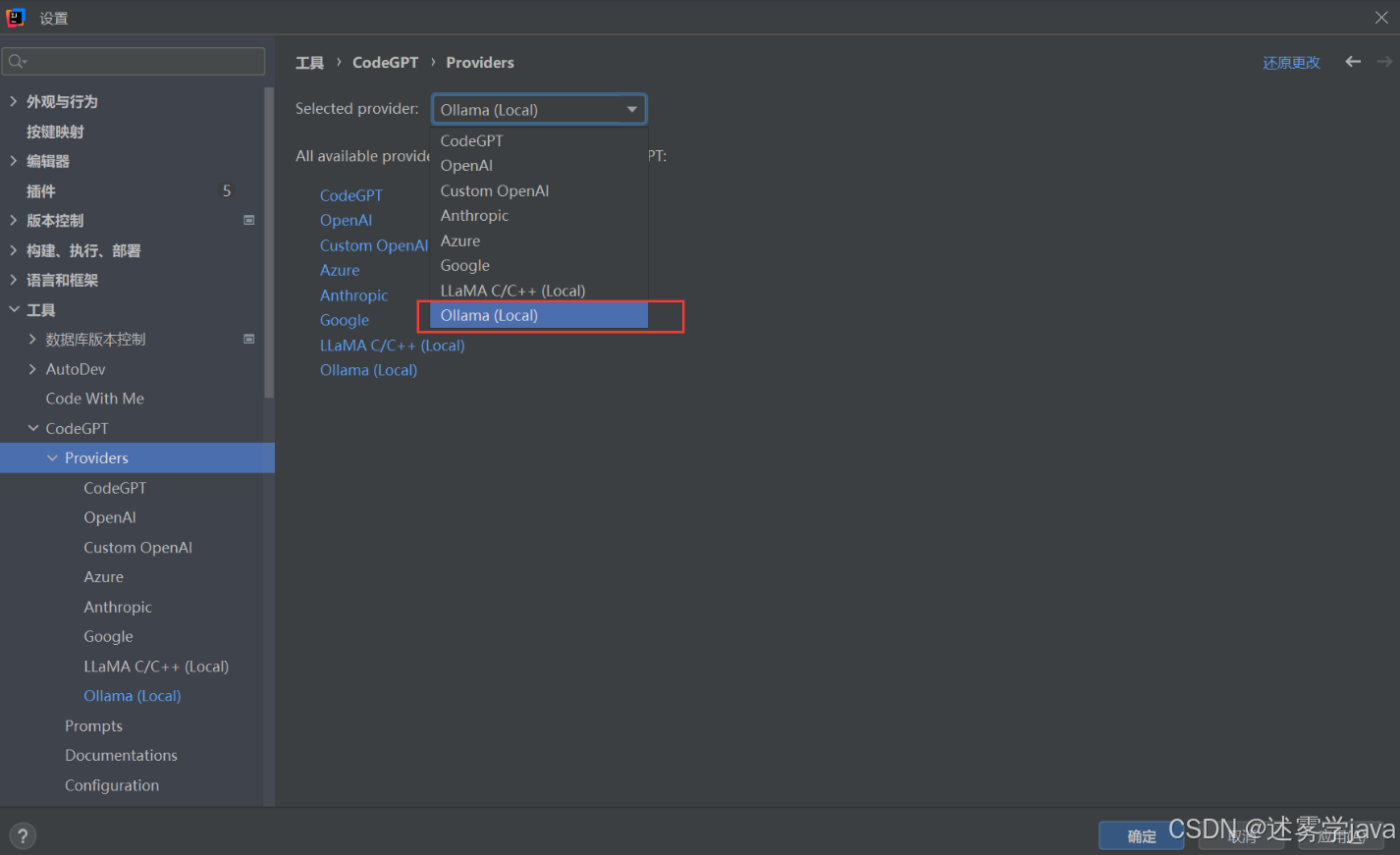The image size is (1400, 855).
Task: Open the help question mark button
Action: tap(22, 836)
